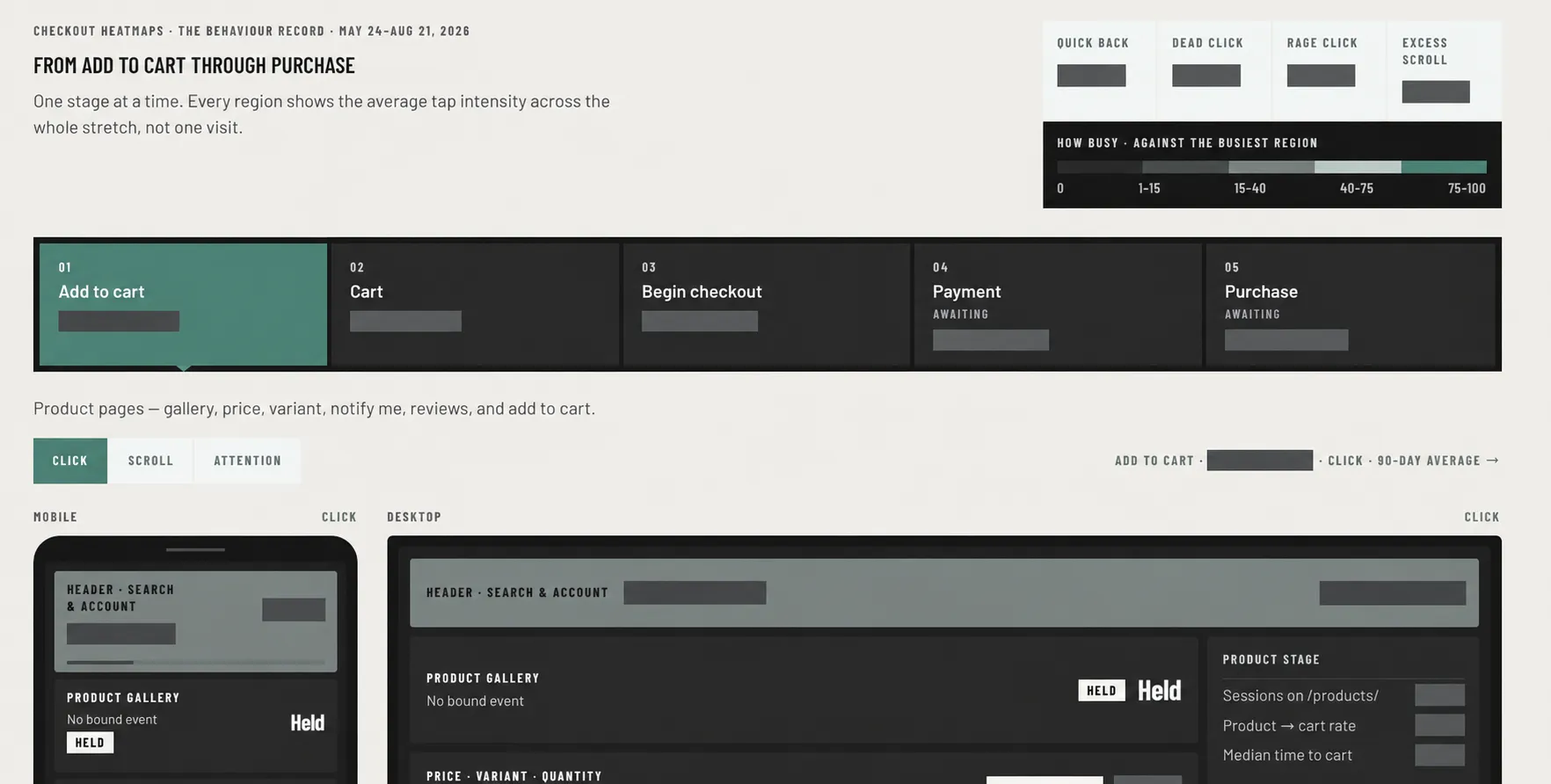This screenshot has width=1551, height=784.
Task: Select desktop Header · Search & Account region
Action: (x=944, y=592)
